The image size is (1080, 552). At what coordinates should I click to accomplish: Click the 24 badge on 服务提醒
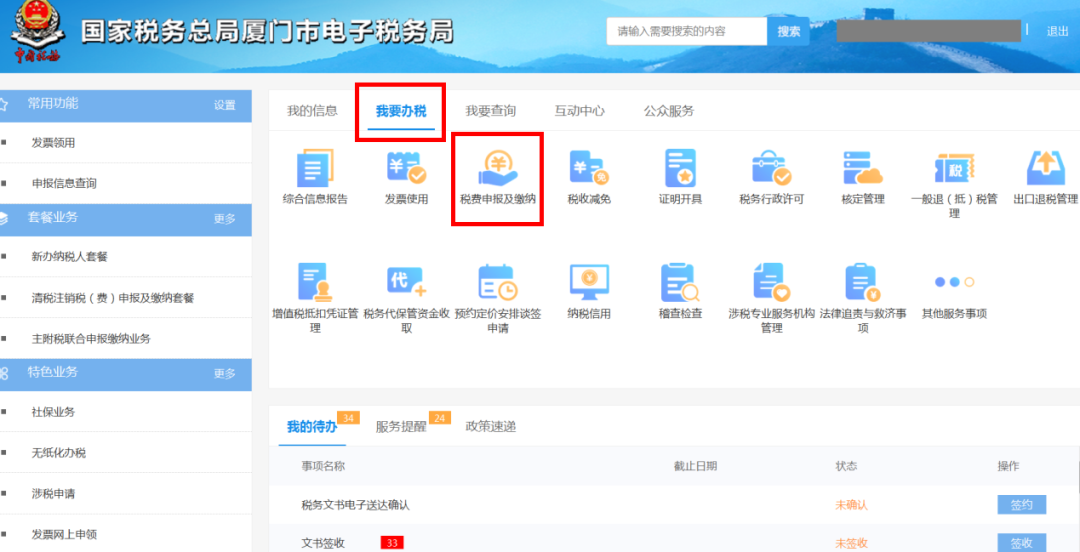[x=439, y=418]
